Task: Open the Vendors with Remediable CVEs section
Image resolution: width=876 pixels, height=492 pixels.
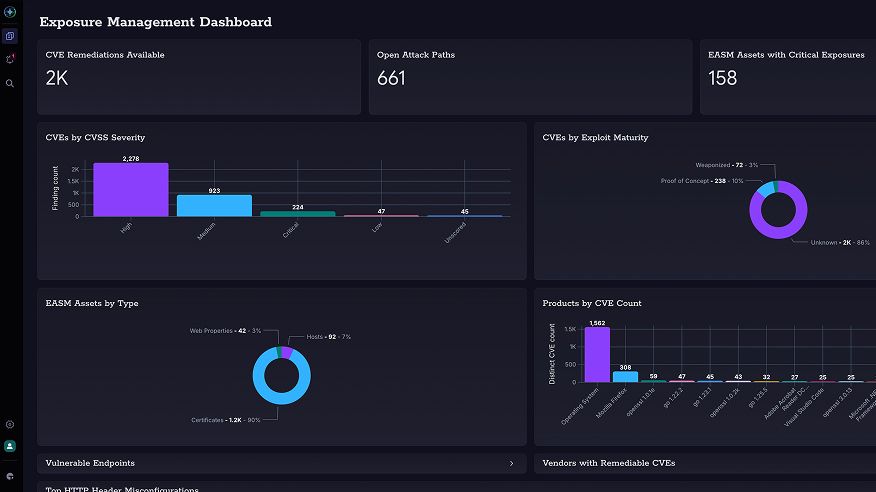Action: pos(705,464)
